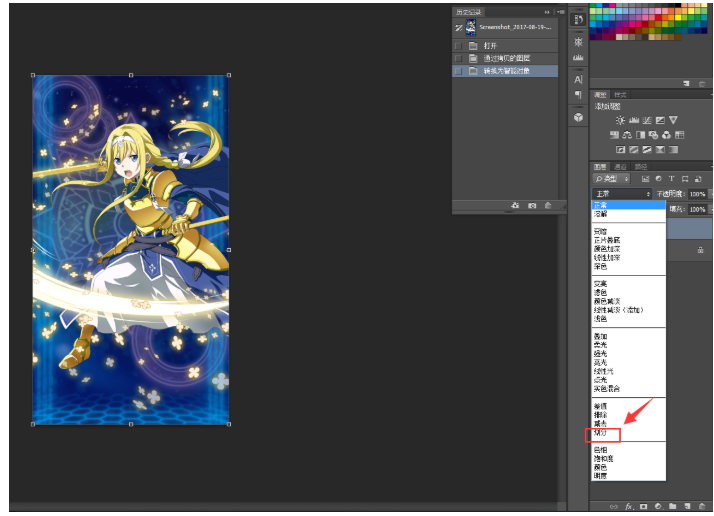714x516 pixels.
Task: Toggle history brush source box beside 转换为智能对象
Action: (459, 72)
